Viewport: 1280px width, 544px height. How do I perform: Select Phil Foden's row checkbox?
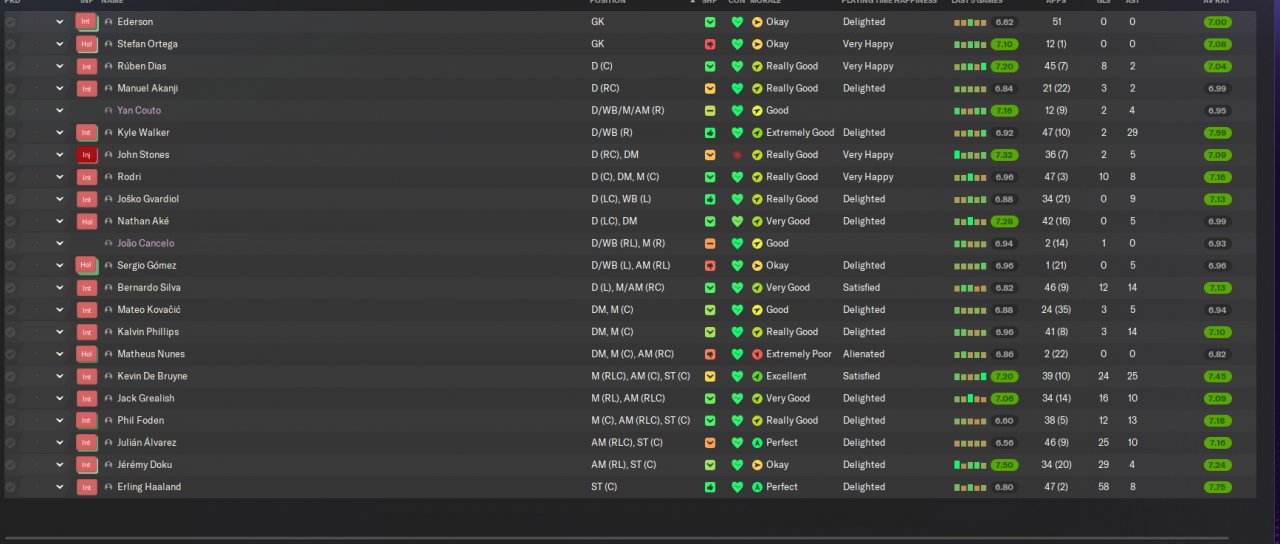[x=10, y=421]
